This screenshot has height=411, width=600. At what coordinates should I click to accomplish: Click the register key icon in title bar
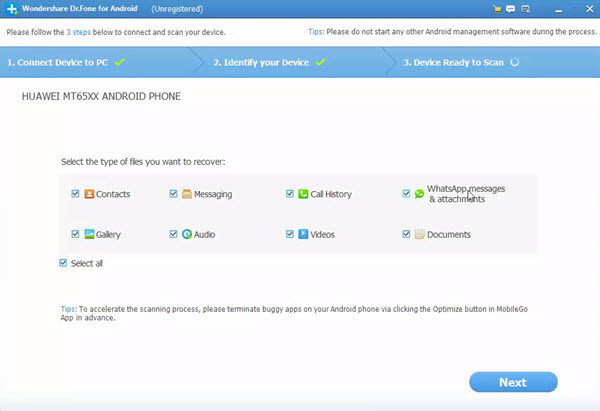[x=526, y=9]
